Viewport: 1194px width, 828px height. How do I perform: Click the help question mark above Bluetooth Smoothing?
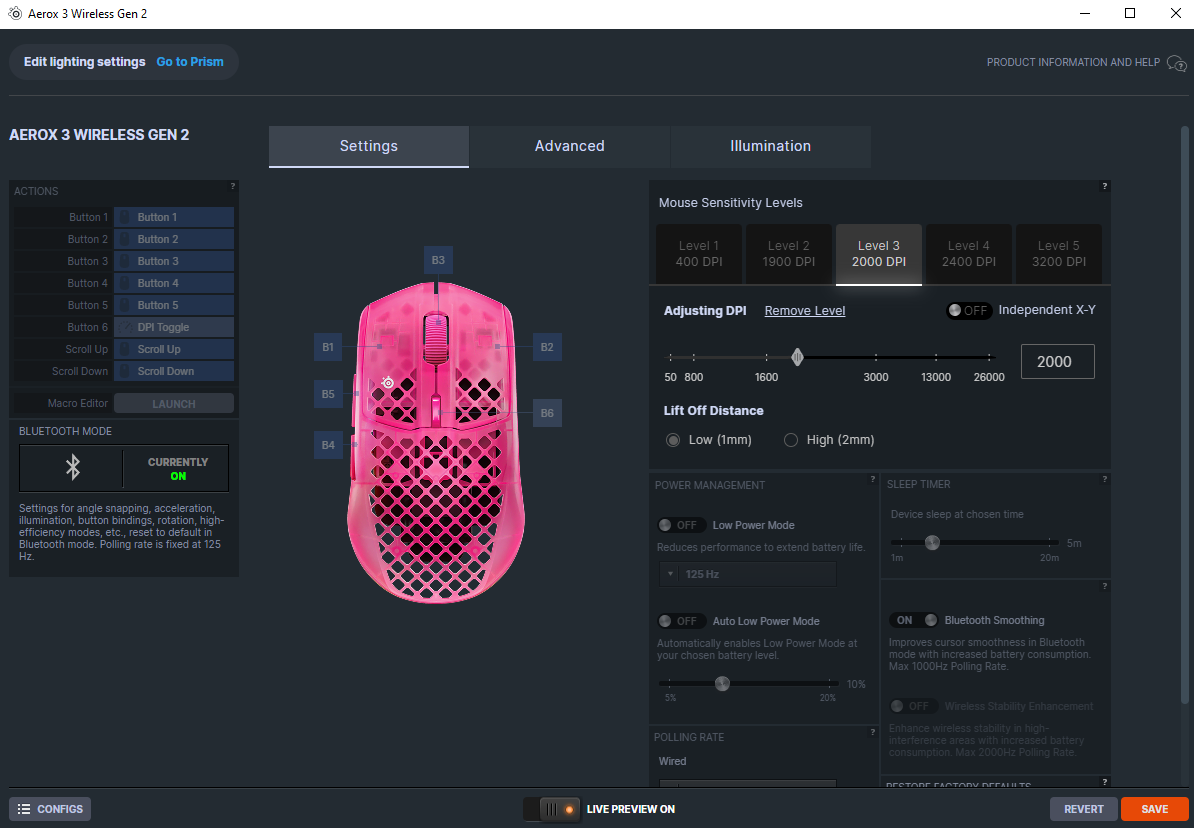1104,586
